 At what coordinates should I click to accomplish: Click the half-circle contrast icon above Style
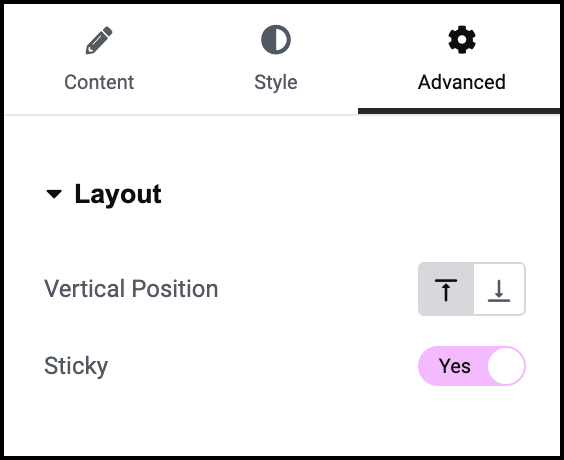(x=276, y=40)
